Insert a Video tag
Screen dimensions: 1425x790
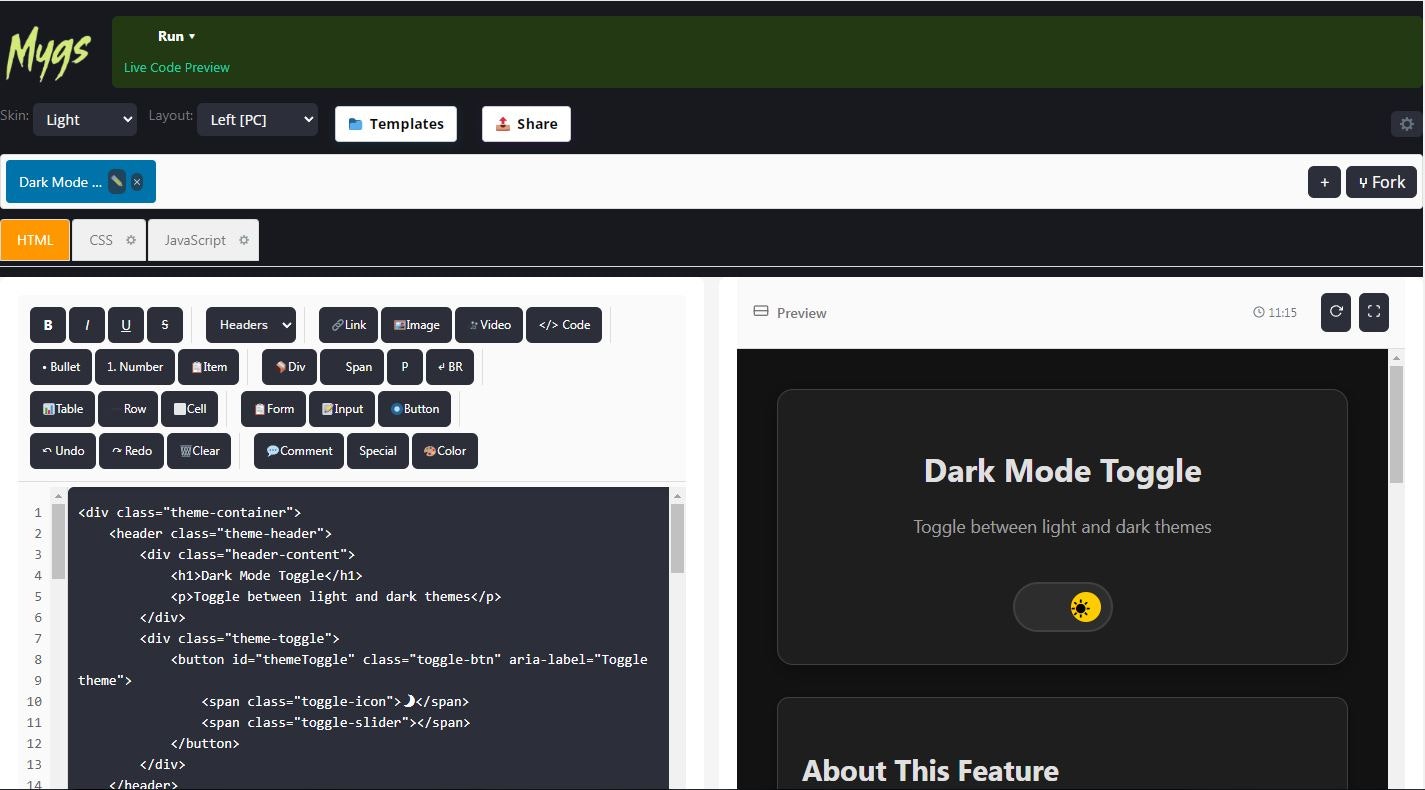(x=489, y=325)
